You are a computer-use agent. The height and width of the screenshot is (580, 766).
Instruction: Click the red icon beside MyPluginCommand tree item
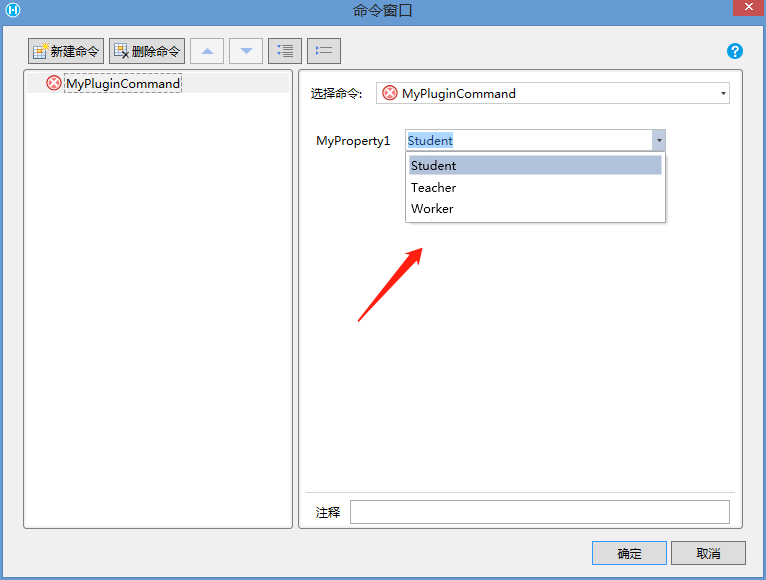54,83
